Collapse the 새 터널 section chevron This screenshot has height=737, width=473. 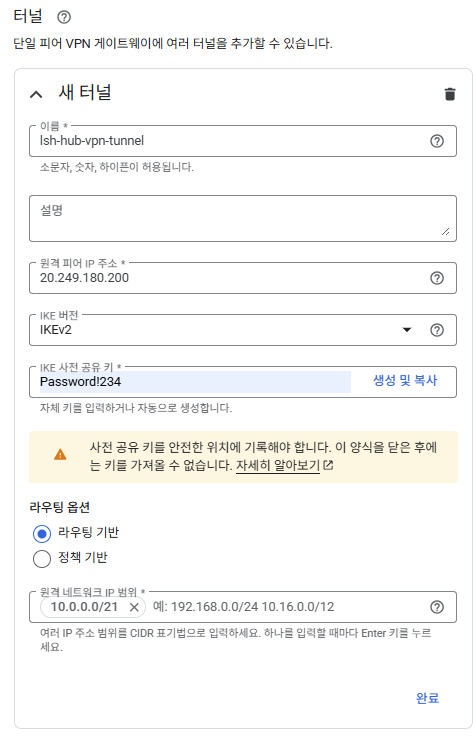click(x=36, y=94)
